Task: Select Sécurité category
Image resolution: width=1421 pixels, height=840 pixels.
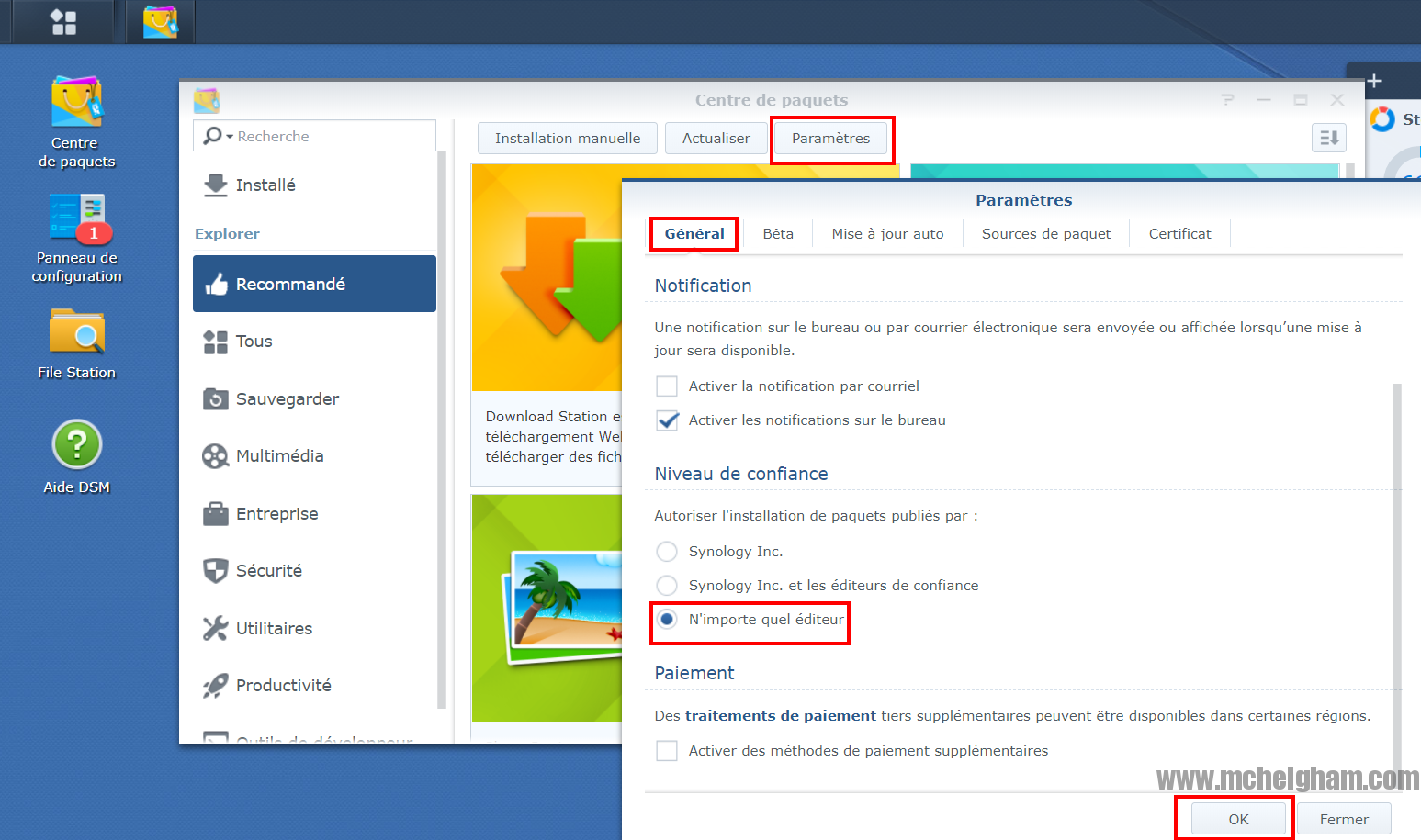Action: pos(314,571)
